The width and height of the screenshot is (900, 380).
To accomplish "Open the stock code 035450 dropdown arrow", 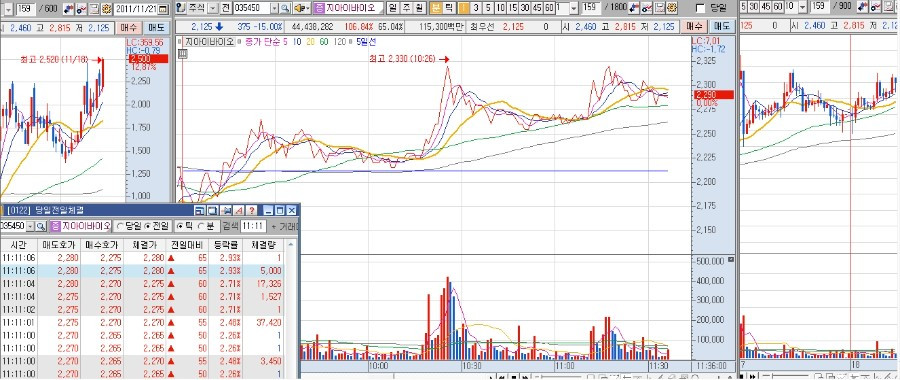I will (x=274, y=9).
